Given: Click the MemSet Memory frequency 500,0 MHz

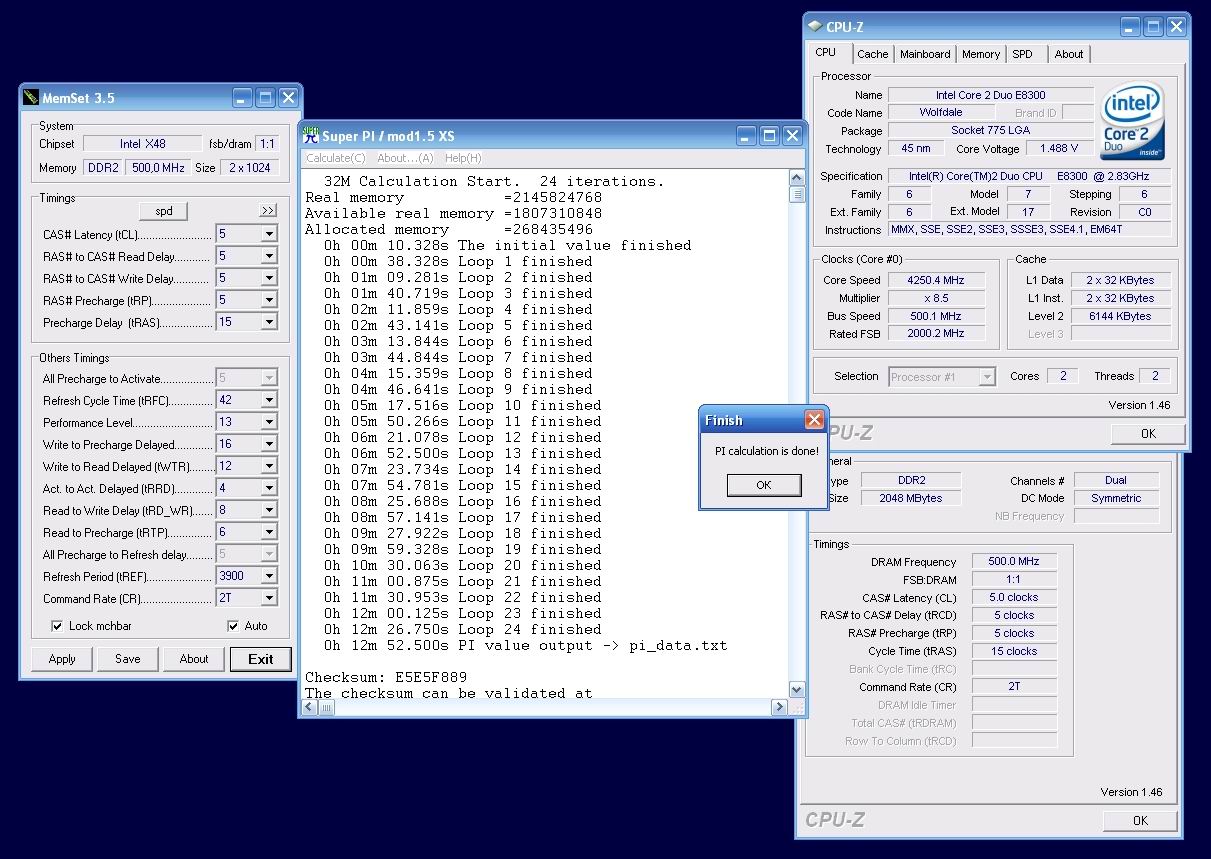Looking at the screenshot, I should [x=158, y=168].
